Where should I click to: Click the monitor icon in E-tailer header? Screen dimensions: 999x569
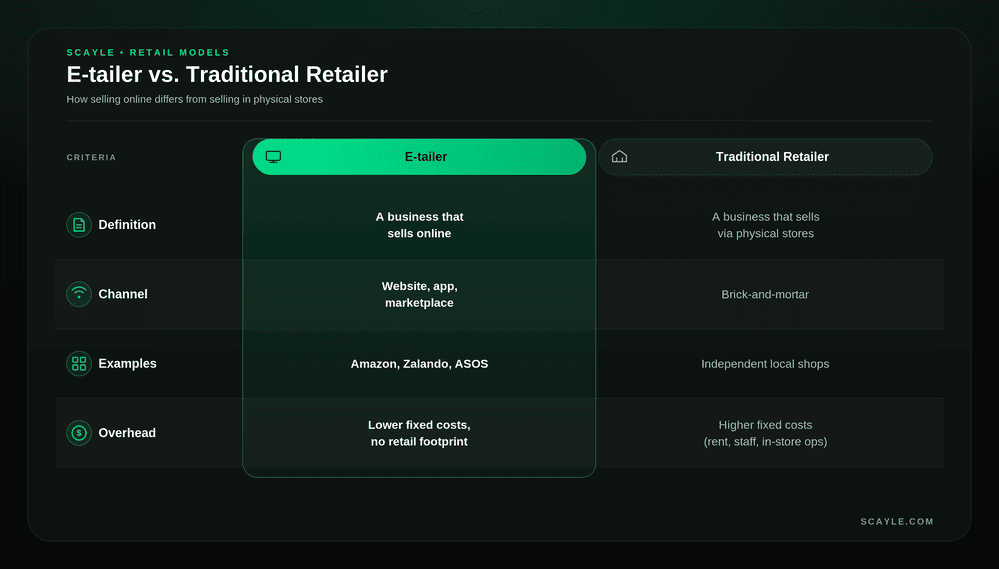[x=273, y=157]
